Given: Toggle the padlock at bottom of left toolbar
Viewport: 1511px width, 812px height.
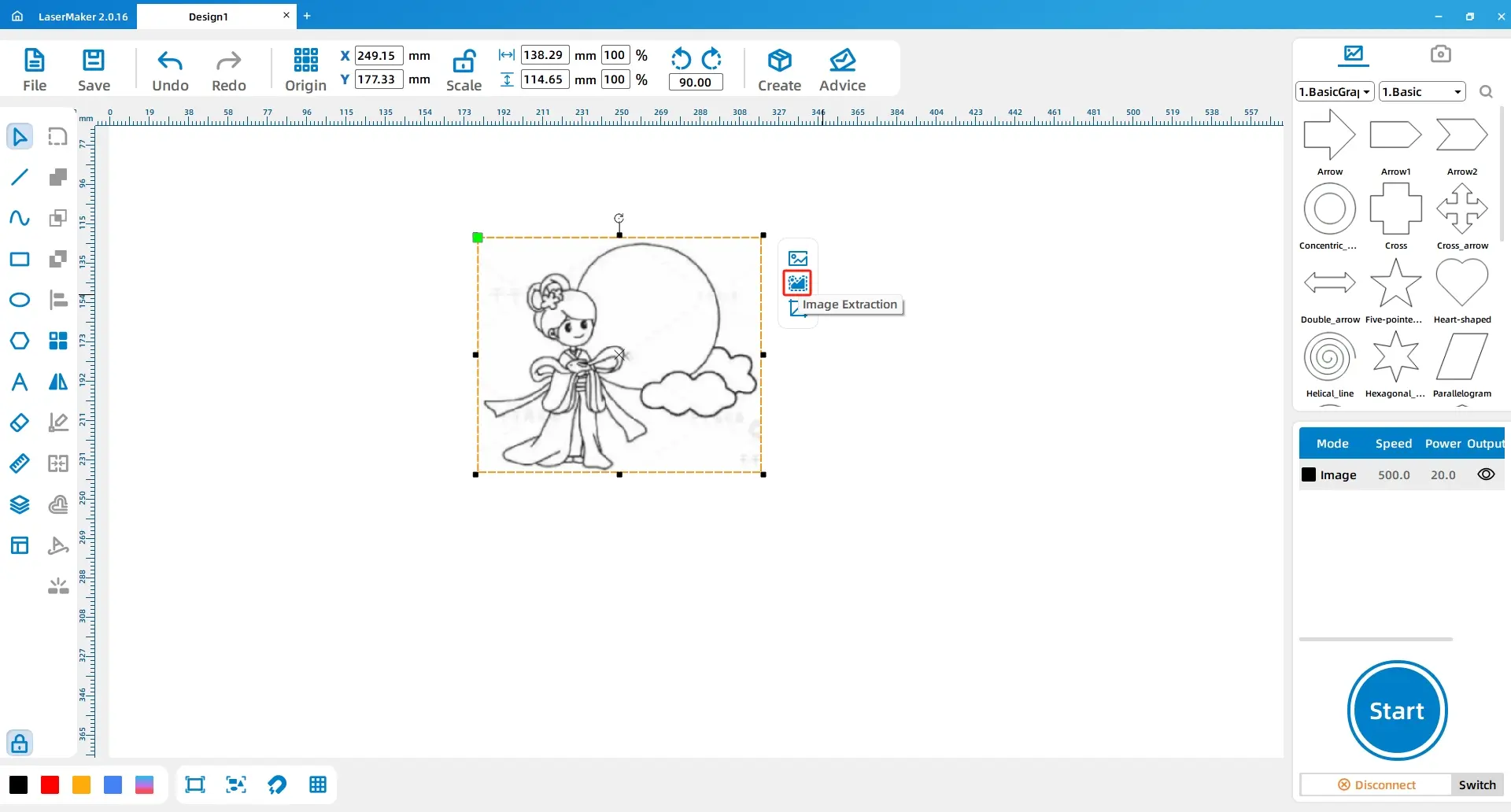Looking at the screenshot, I should point(20,743).
